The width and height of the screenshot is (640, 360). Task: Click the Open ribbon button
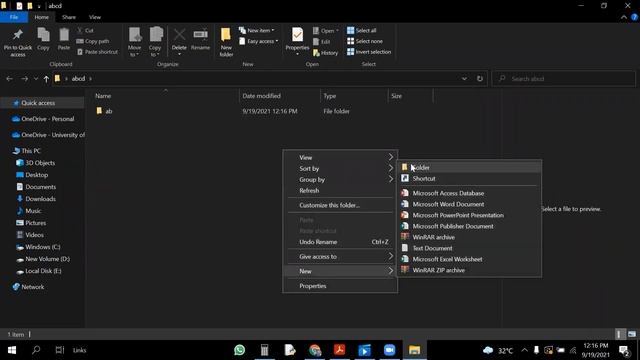(326, 31)
